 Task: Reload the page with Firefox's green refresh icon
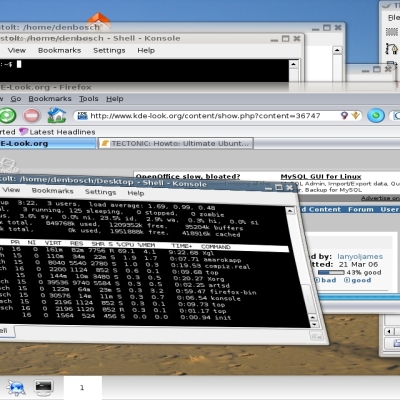click(7, 116)
